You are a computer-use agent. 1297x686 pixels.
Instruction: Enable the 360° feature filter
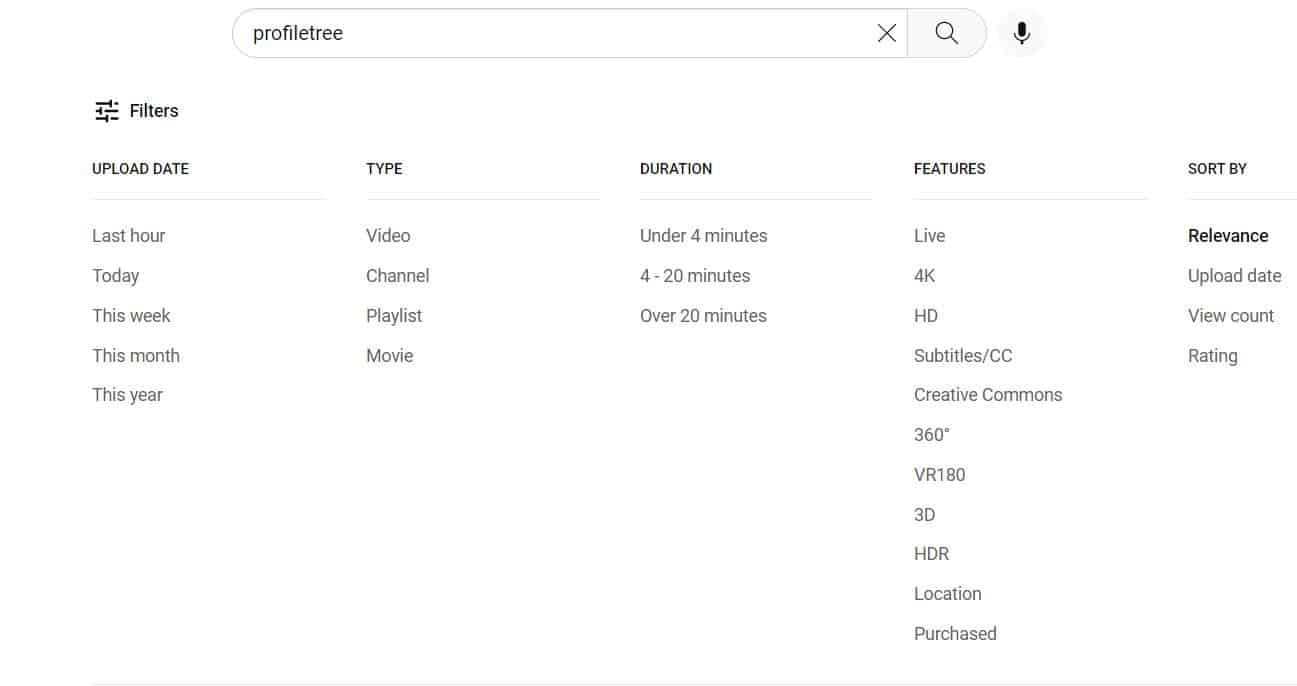click(x=932, y=435)
